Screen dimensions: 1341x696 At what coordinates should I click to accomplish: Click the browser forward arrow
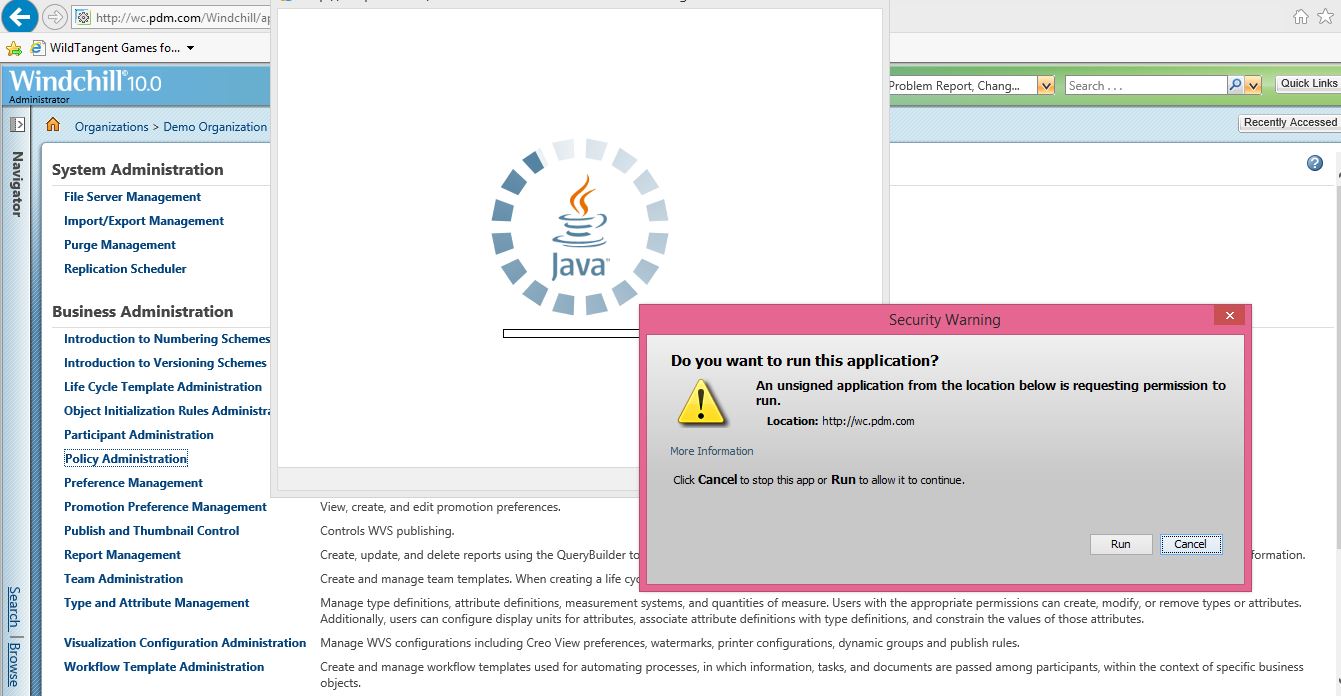click(x=54, y=17)
